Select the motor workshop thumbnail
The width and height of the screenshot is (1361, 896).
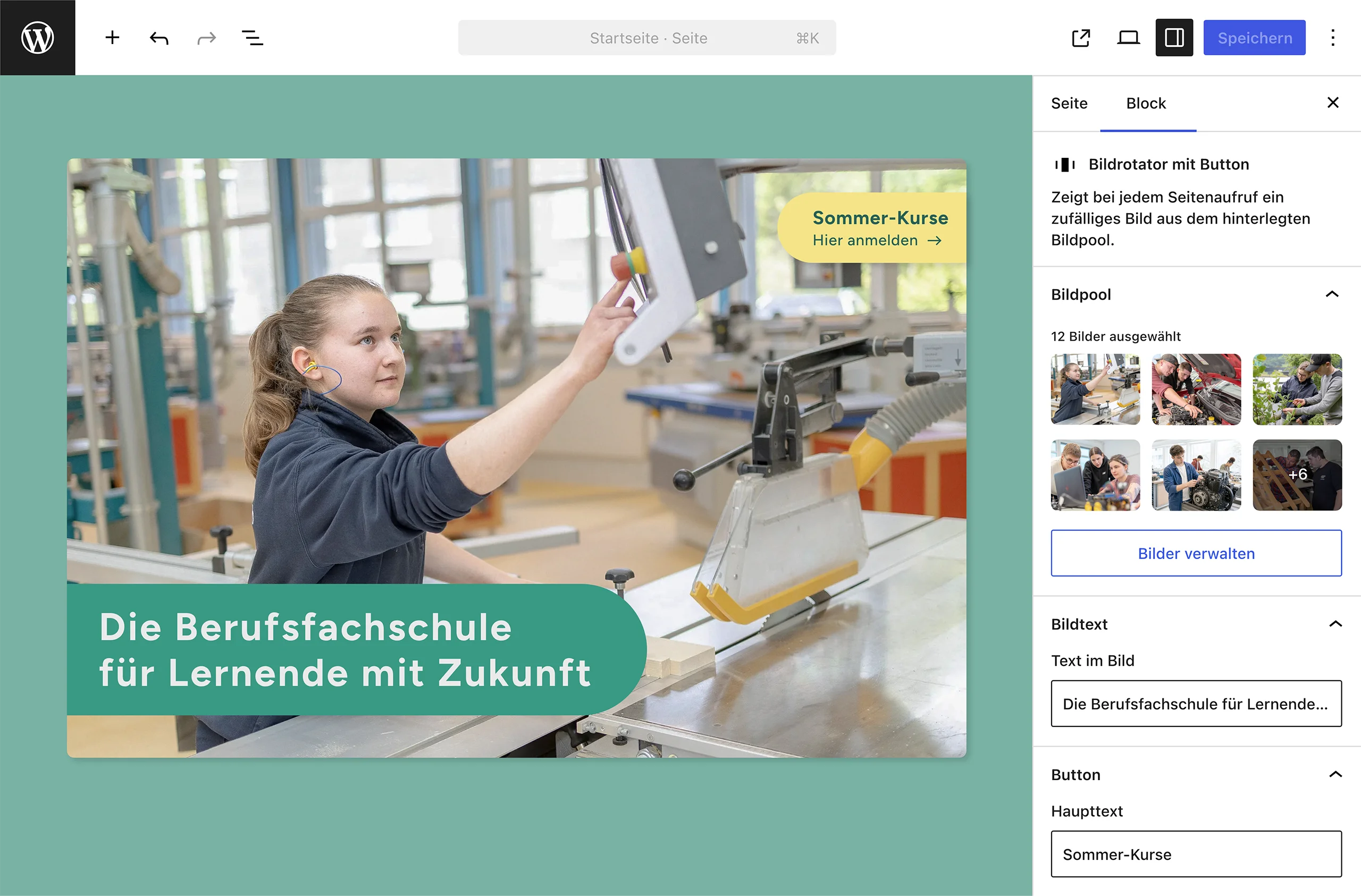[1196, 475]
